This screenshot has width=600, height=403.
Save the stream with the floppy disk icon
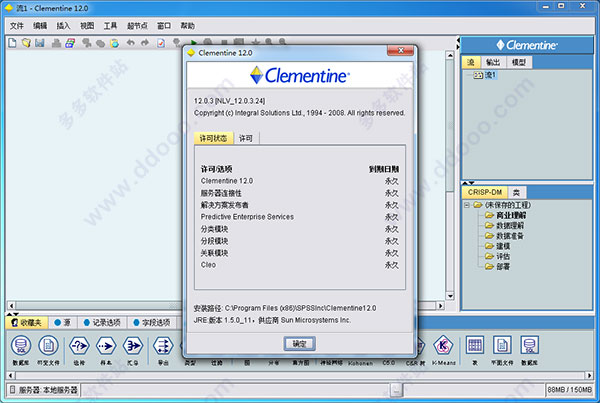[39, 42]
